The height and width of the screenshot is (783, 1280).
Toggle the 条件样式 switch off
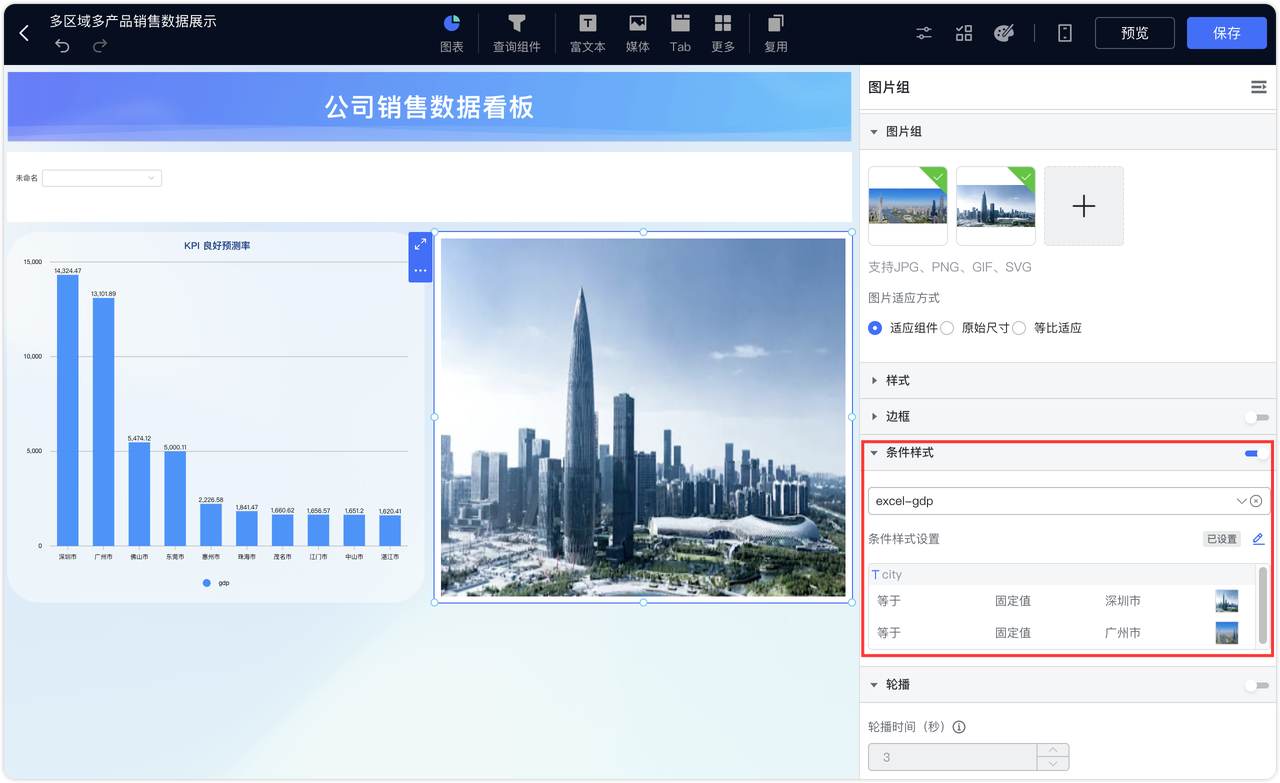[1257, 453]
